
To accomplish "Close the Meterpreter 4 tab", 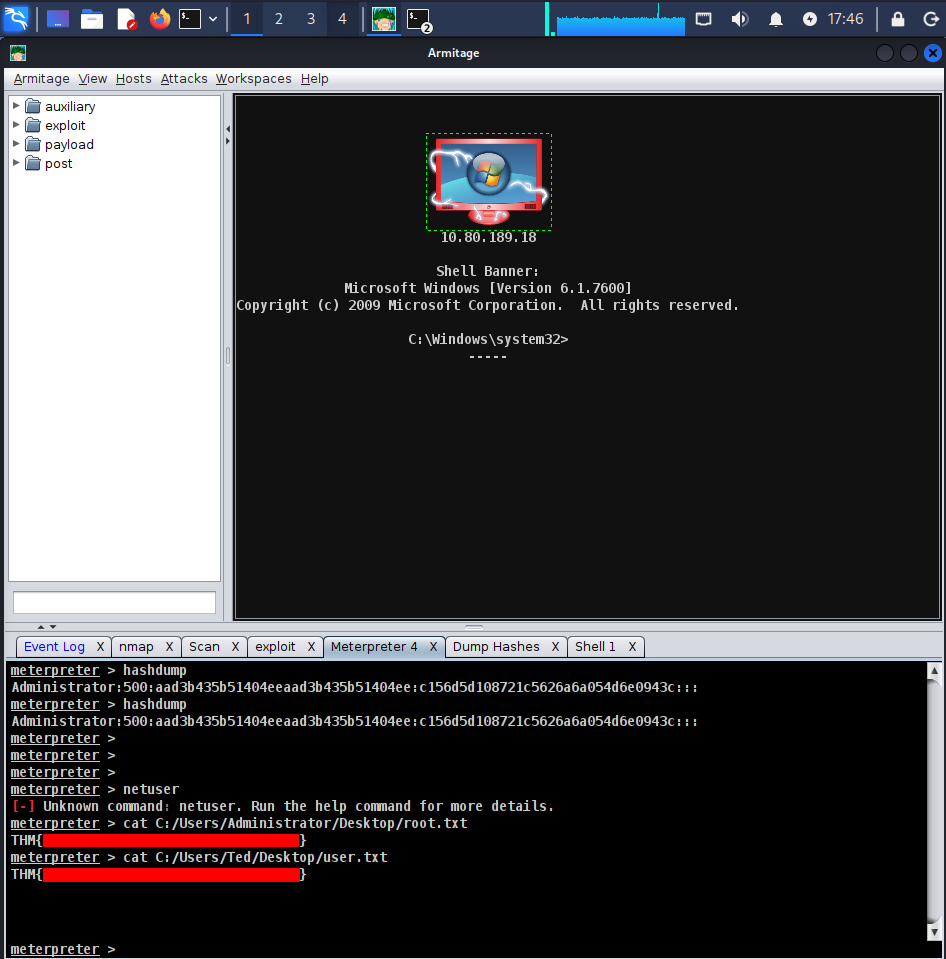I will [x=434, y=646].
